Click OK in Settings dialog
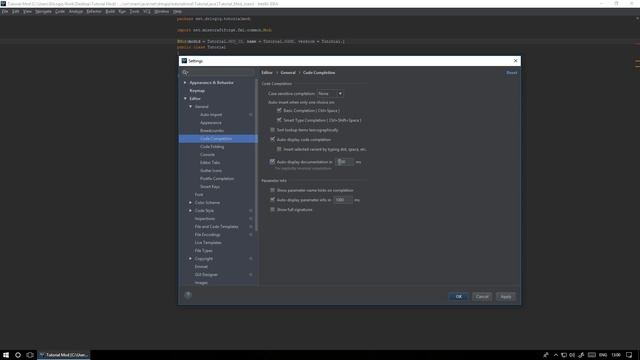Screen dimensions: 640x360 pyautogui.click(x=458, y=297)
